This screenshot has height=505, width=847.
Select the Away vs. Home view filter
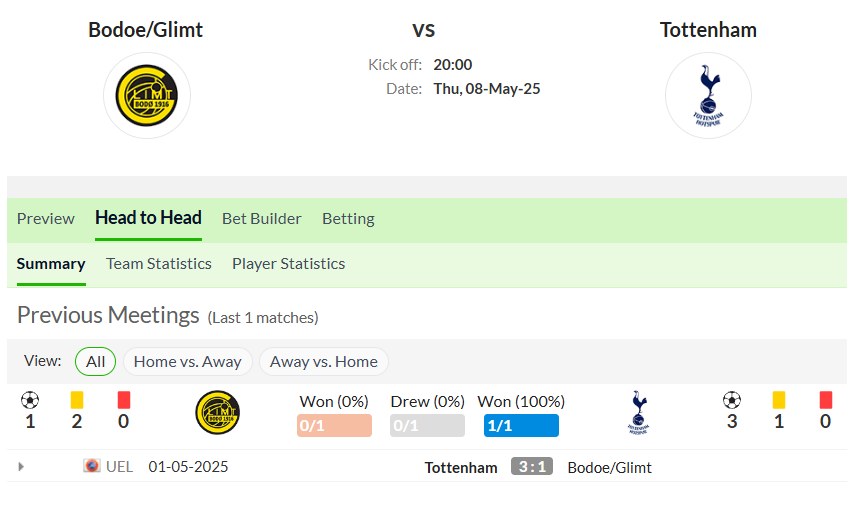(324, 361)
